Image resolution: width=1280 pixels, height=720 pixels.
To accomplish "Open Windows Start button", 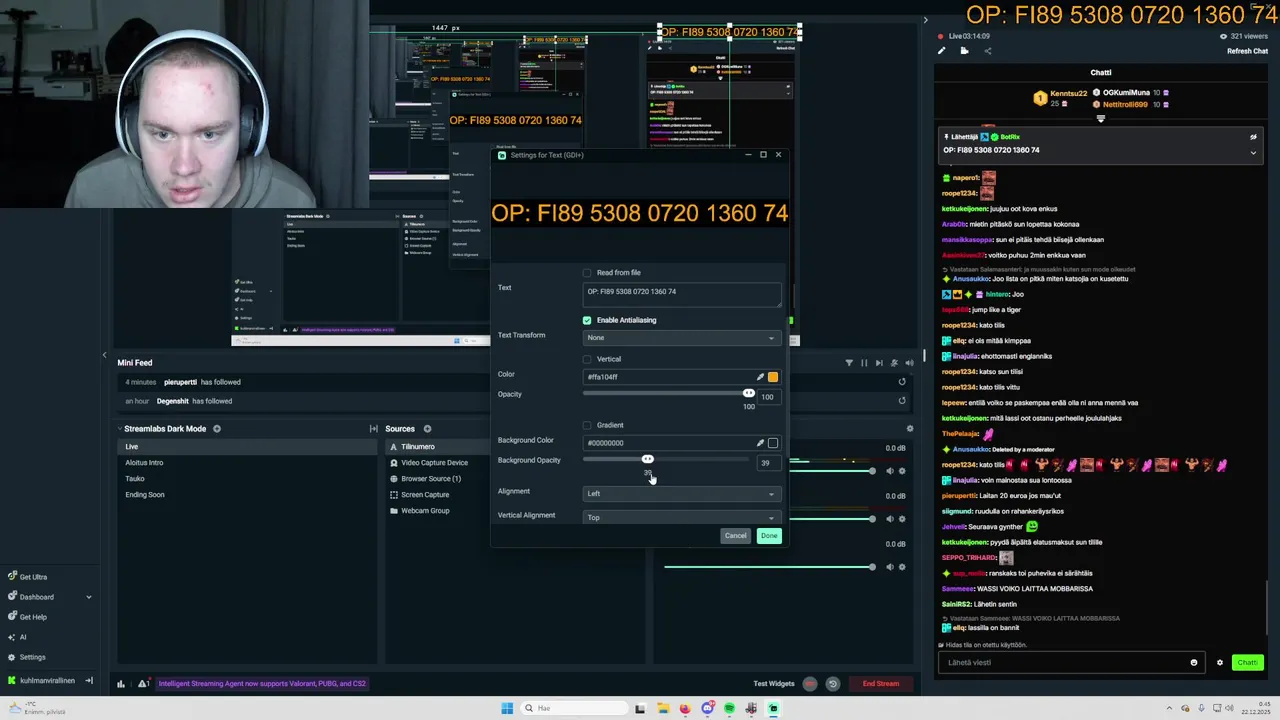I will pos(507,708).
